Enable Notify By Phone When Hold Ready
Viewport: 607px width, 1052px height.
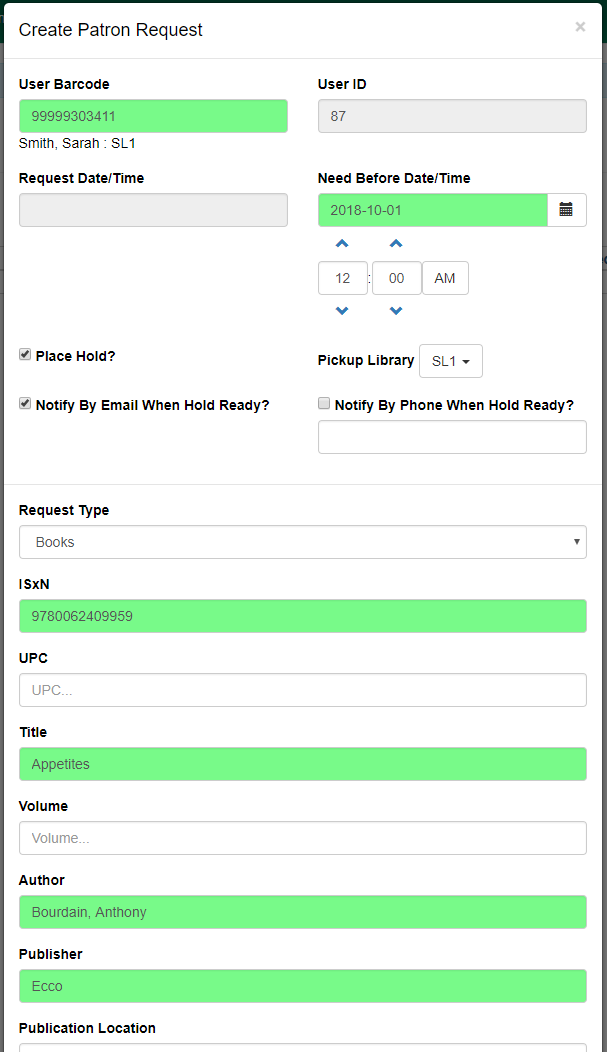[x=324, y=404]
